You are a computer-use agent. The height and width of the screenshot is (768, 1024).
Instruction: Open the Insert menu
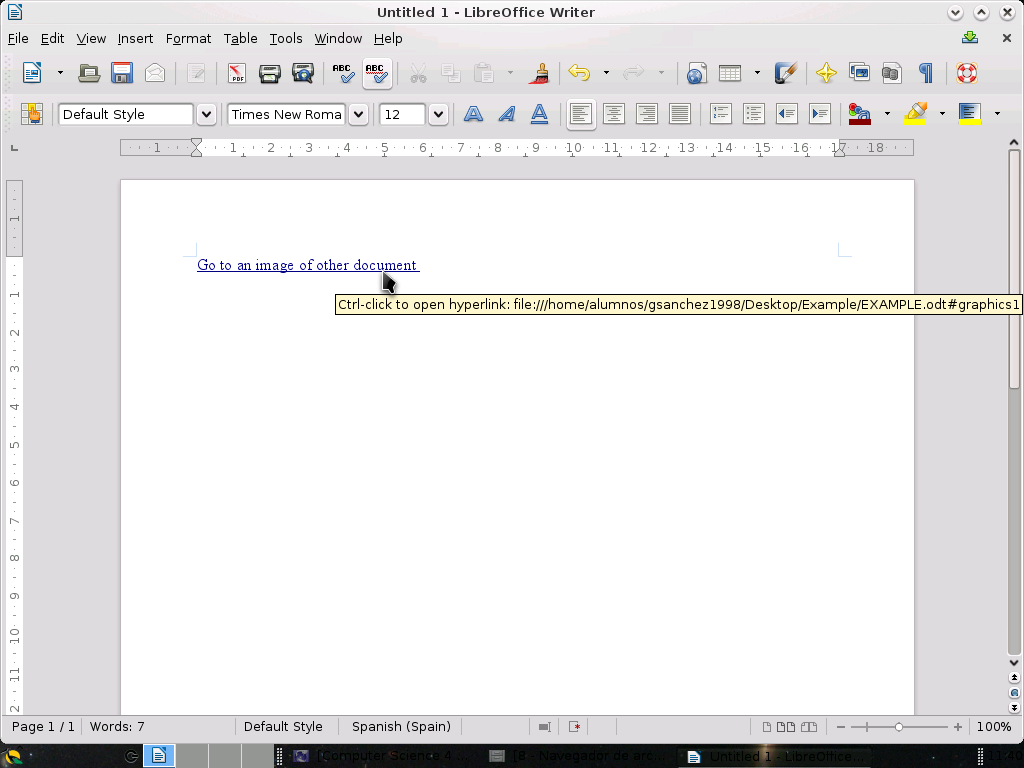pos(135,38)
